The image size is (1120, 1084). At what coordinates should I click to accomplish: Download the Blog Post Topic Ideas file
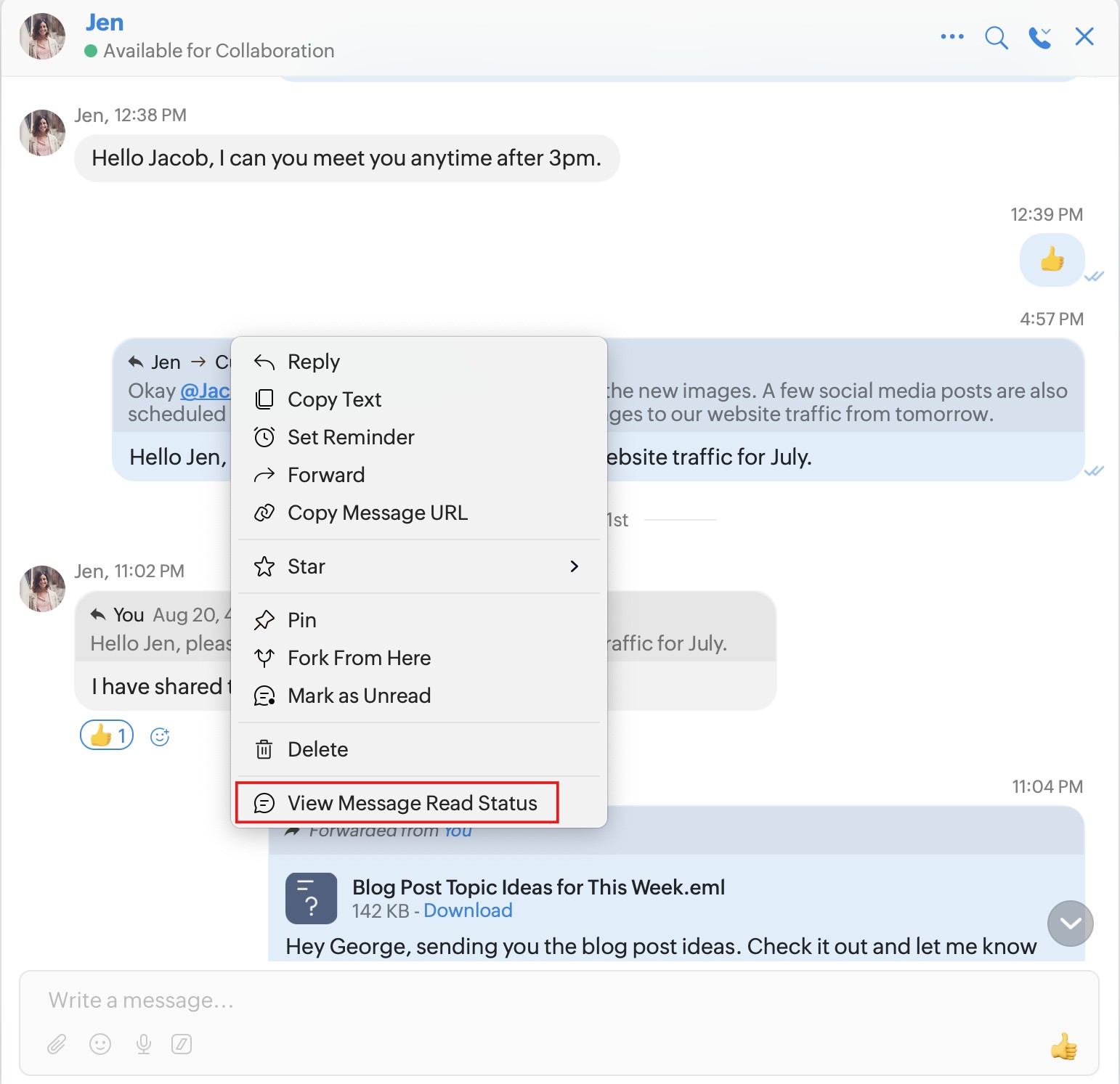click(x=468, y=910)
